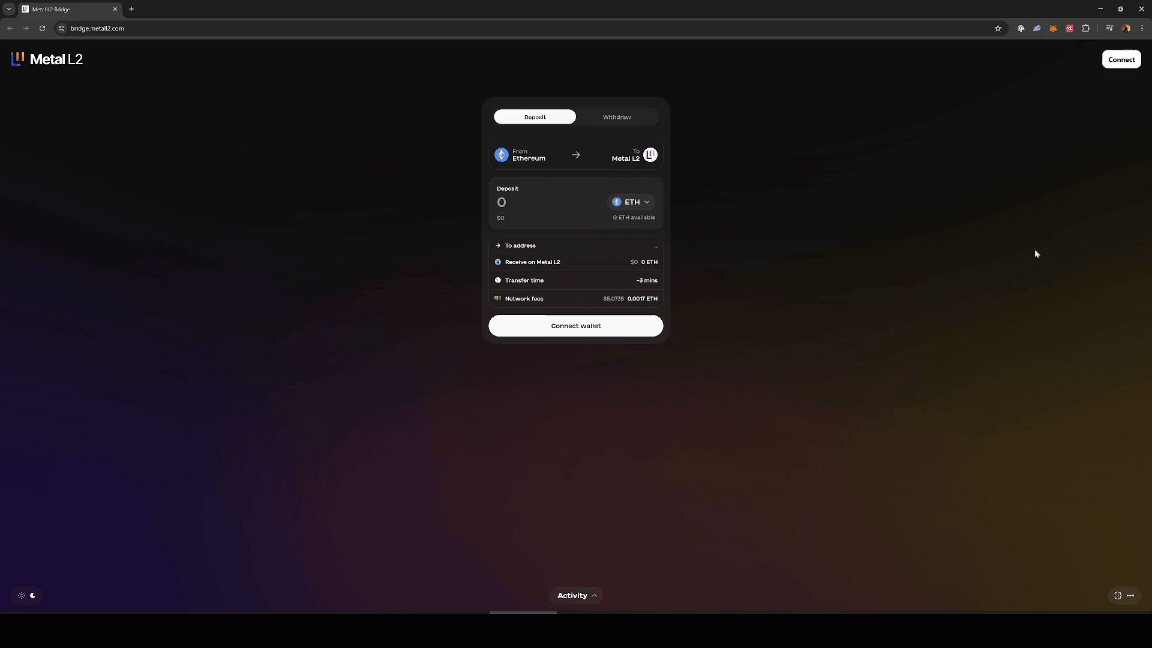This screenshot has width=1152, height=648.
Task: Click the Network fees row
Action: [x=576, y=299]
